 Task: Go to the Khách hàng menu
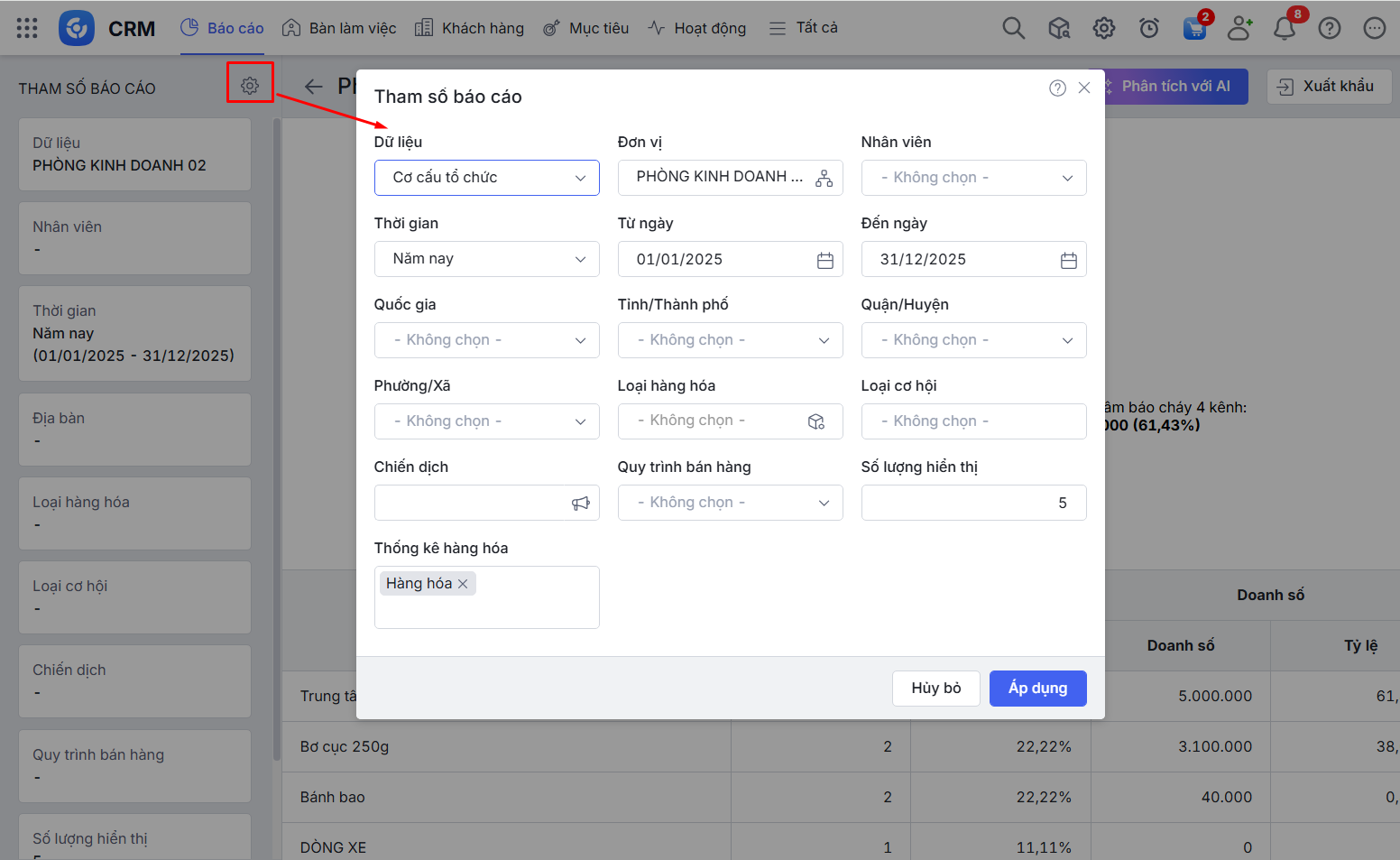469,28
